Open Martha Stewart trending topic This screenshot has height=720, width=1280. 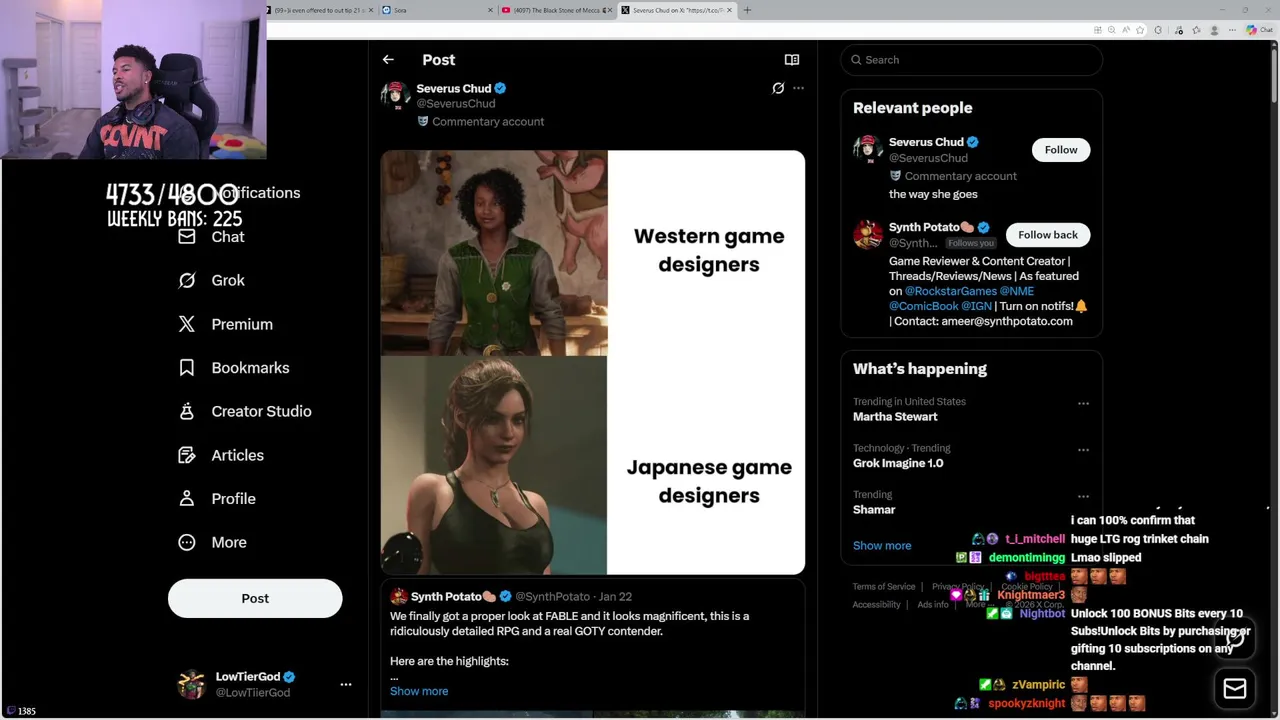click(895, 417)
